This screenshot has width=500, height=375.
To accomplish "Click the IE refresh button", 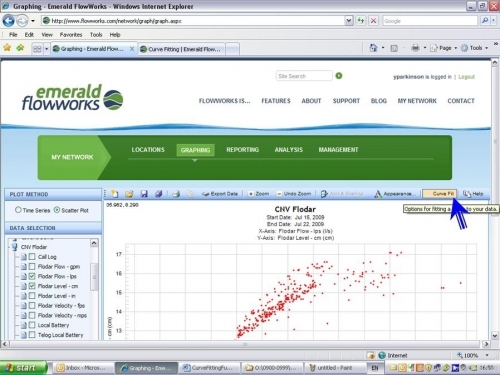I will [361, 21].
